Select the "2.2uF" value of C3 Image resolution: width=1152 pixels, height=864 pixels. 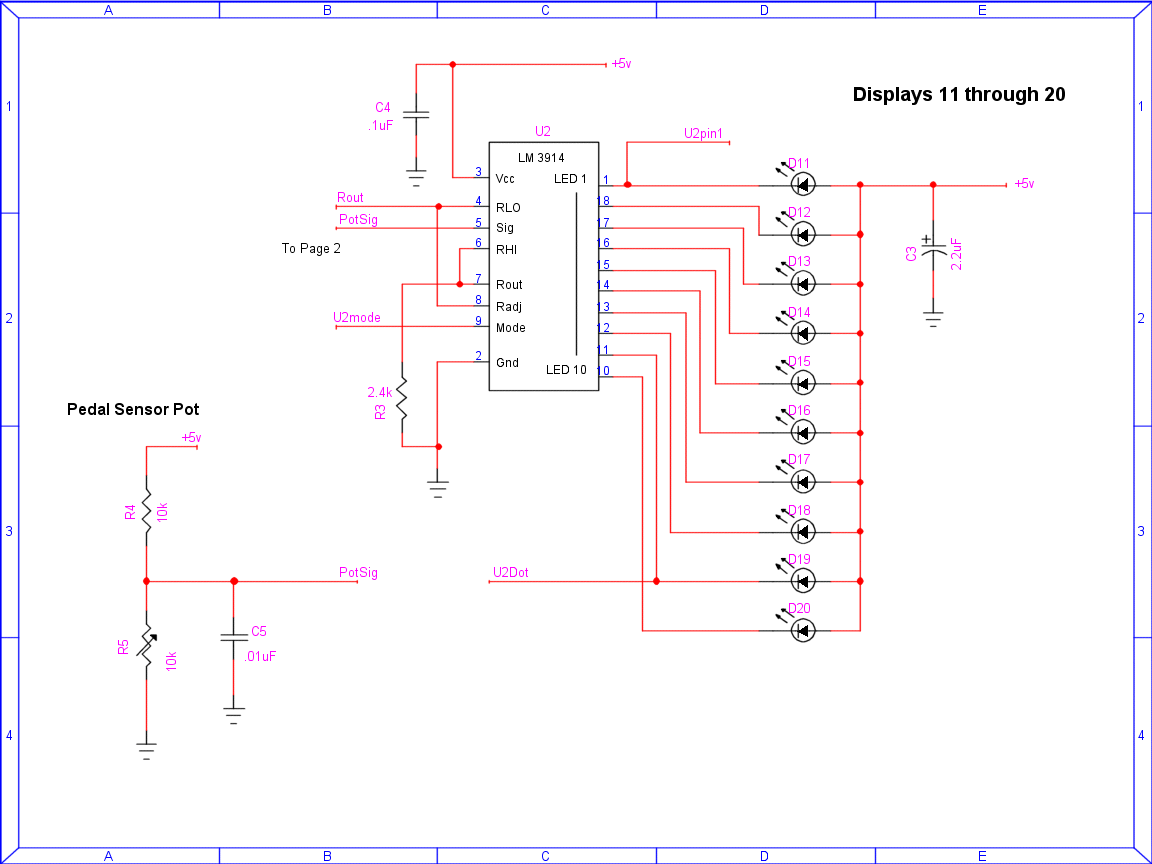pos(957,253)
